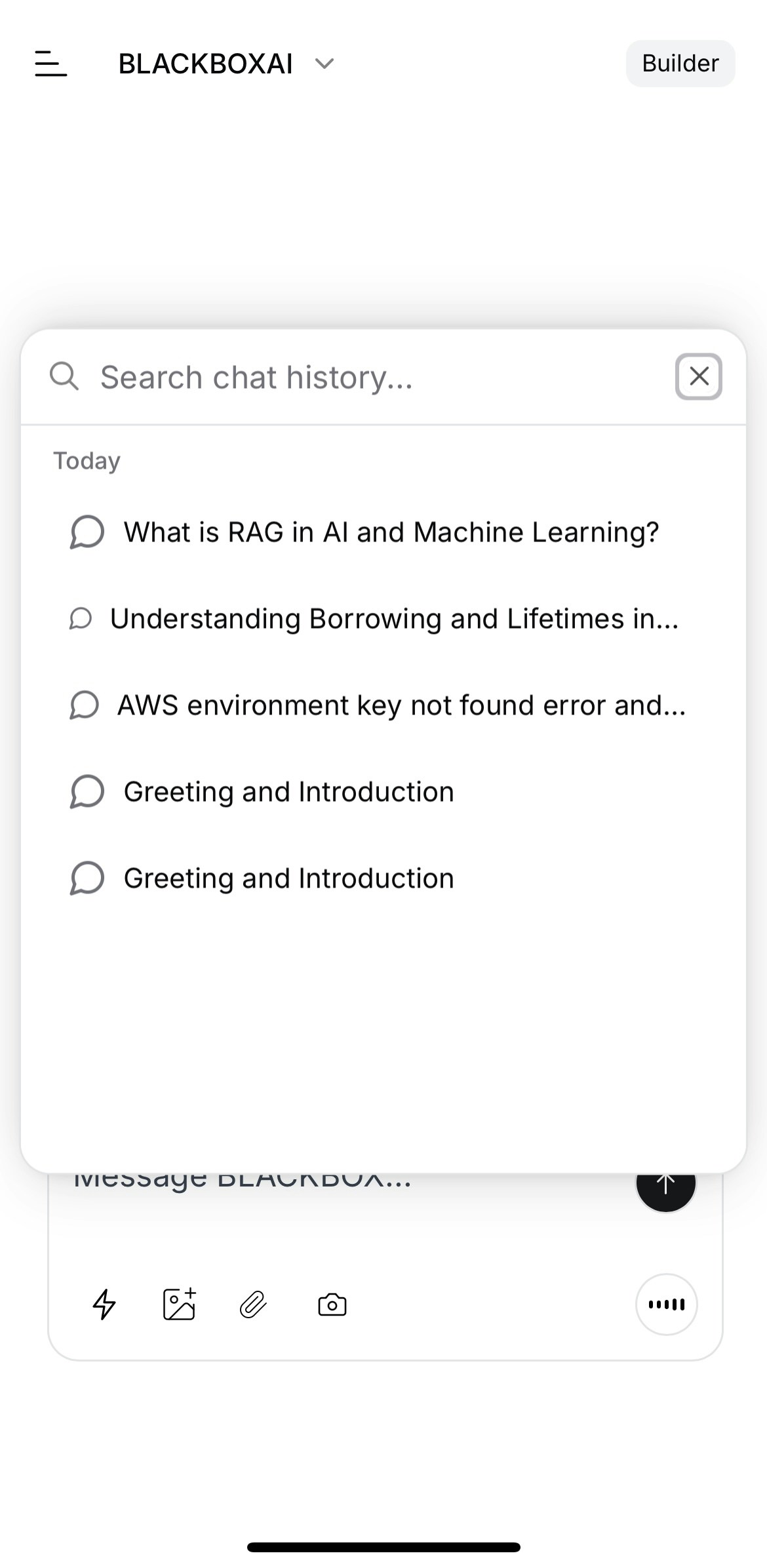Click the add image icon
The width and height of the screenshot is (767, 1568).
(x=179, y=1304)
